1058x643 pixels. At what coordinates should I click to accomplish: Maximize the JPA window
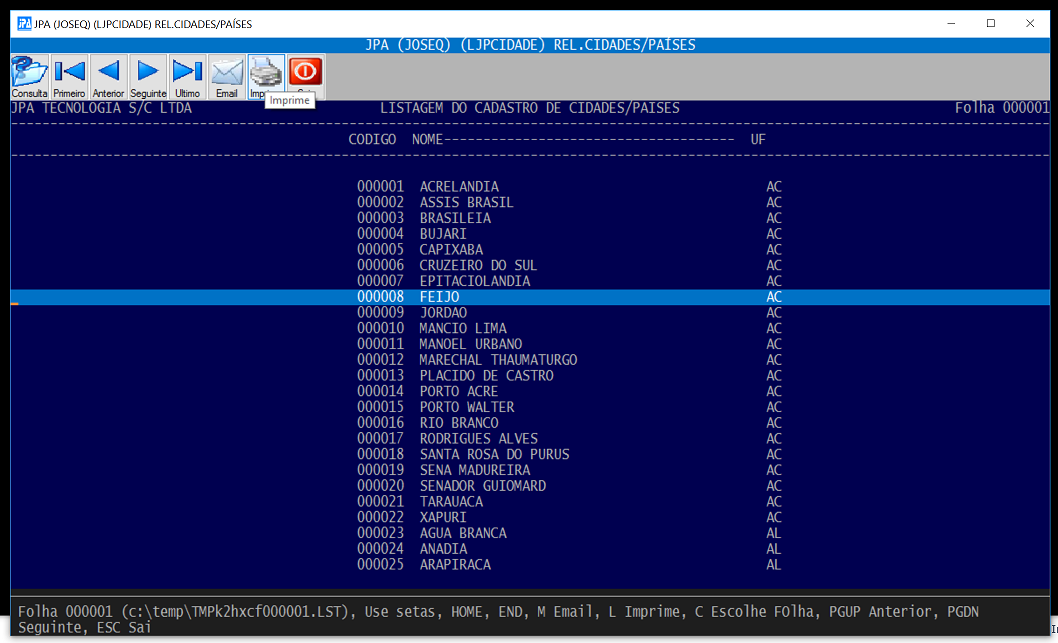tap(991, 24)
